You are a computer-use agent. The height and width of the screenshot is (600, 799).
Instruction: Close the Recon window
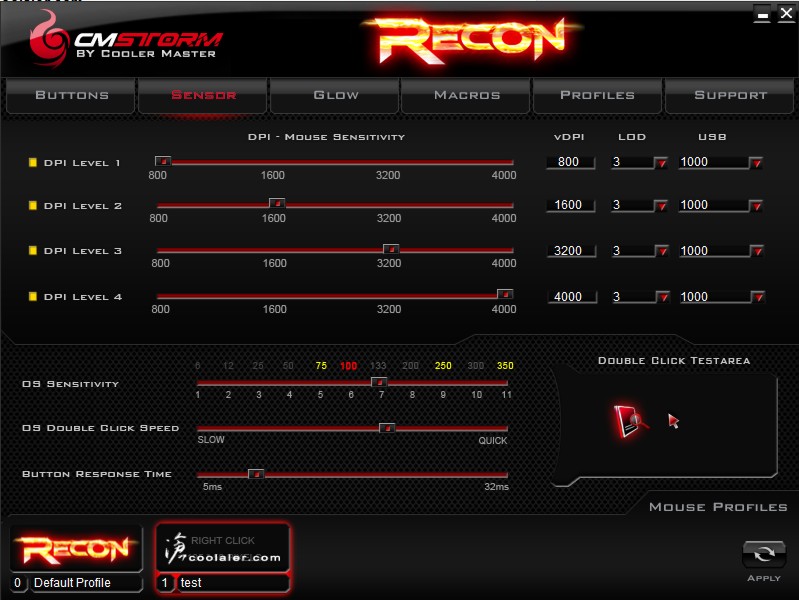[x=786, y=14]
